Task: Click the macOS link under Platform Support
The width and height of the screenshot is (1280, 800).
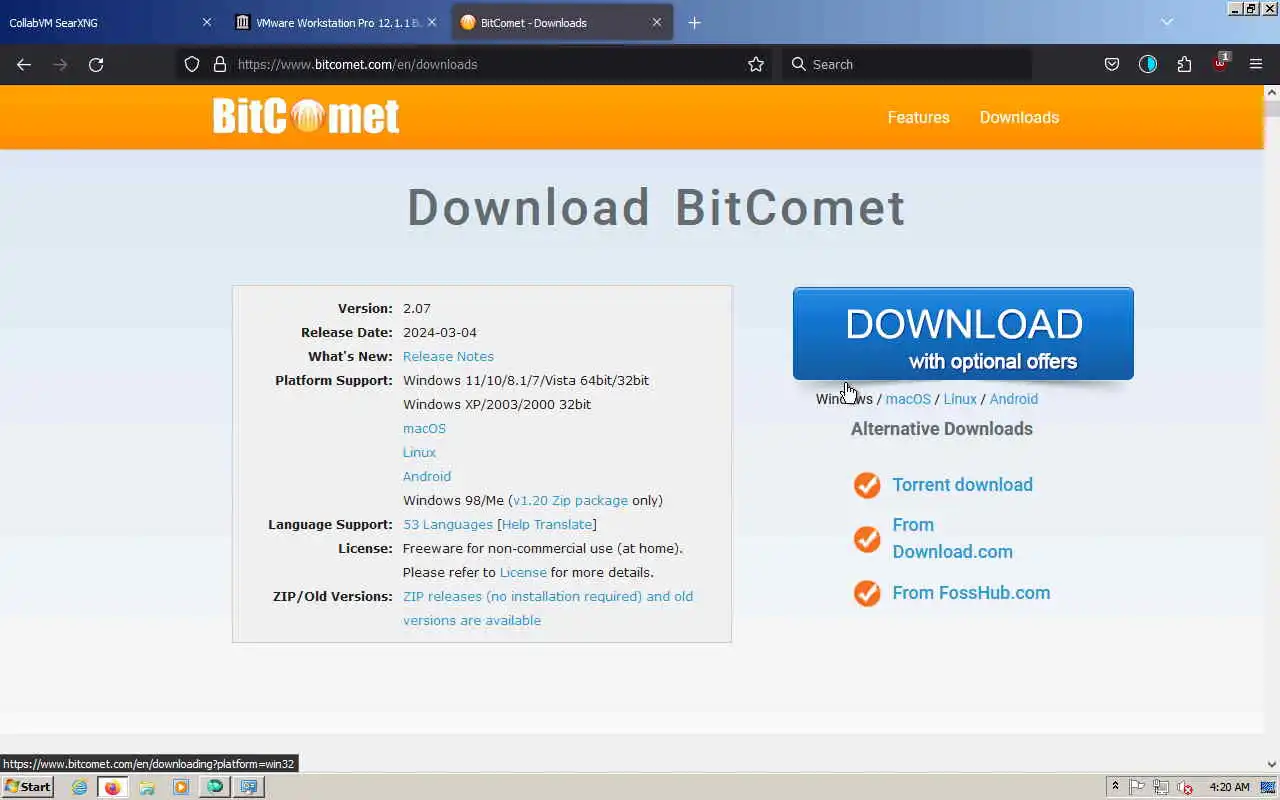Action: [424, 428]
